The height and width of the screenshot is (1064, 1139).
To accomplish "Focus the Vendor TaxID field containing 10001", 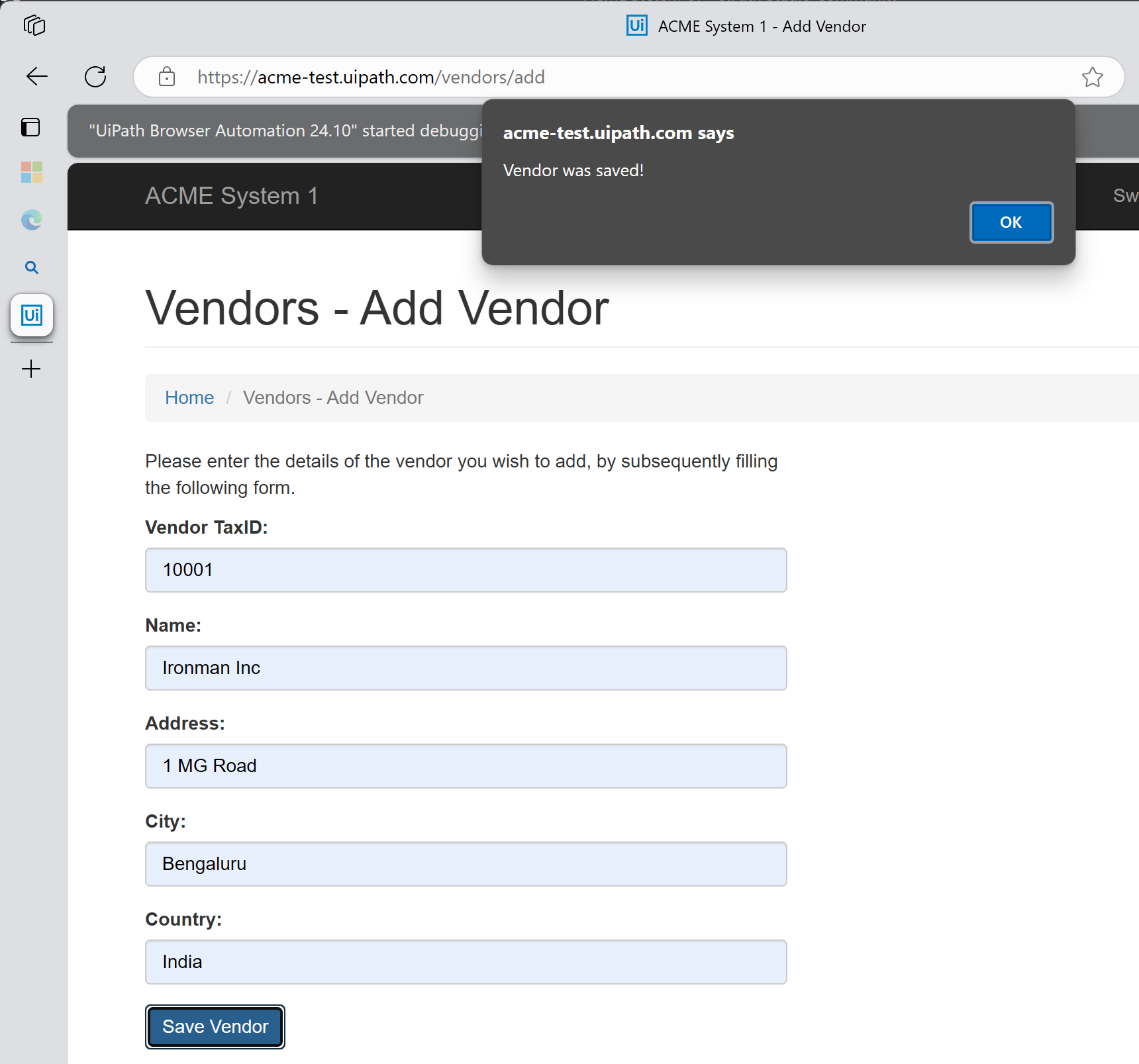I will click(x=466, y=570).
